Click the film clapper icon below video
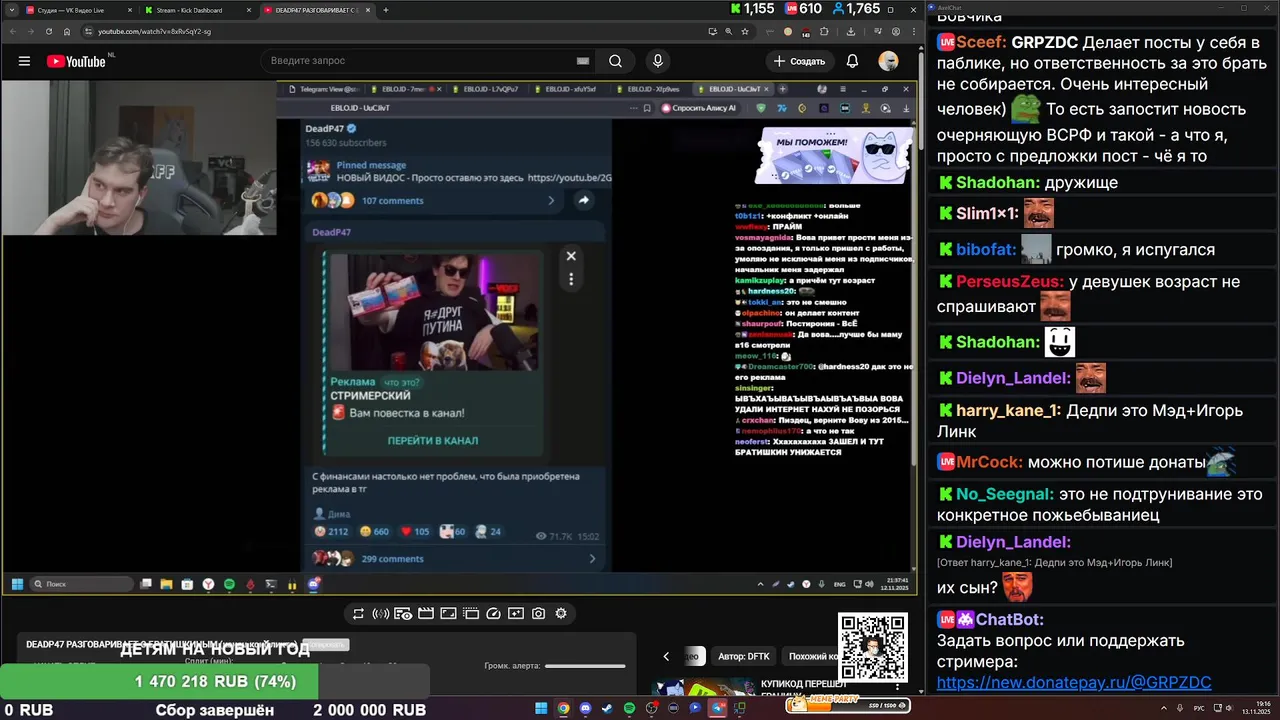Image resolution: width=1280 pixels, height=720 pixels. tap(426, 614)
